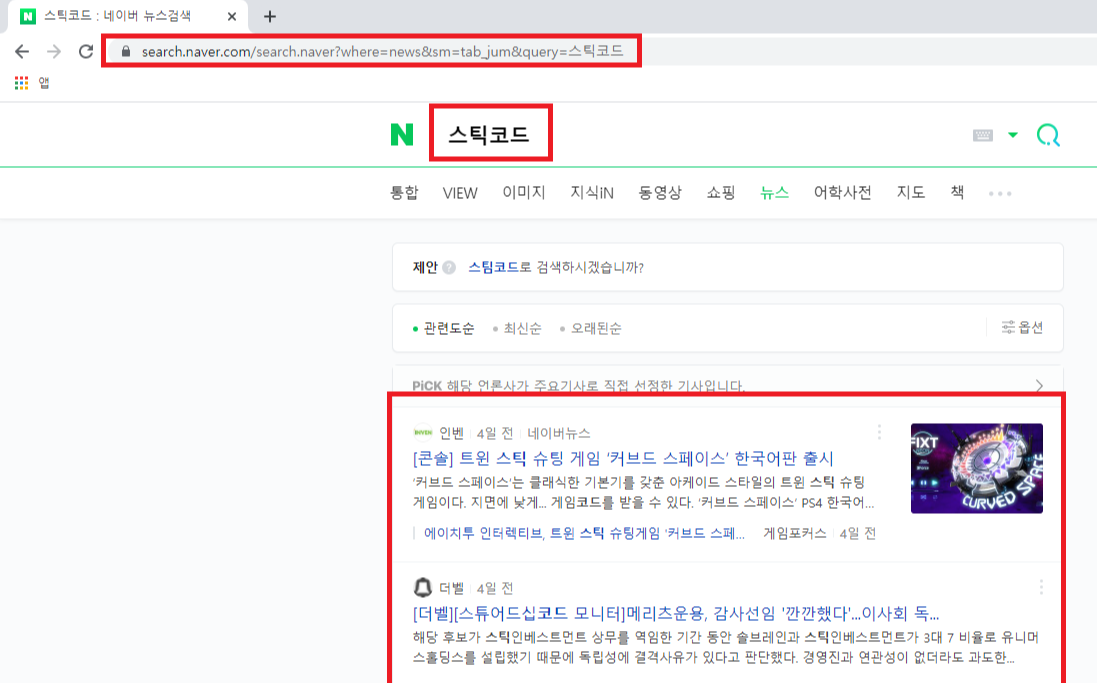Click the browser forward arrow
The width and height of the screenshot is (1097, 683).
click(54, 51)
